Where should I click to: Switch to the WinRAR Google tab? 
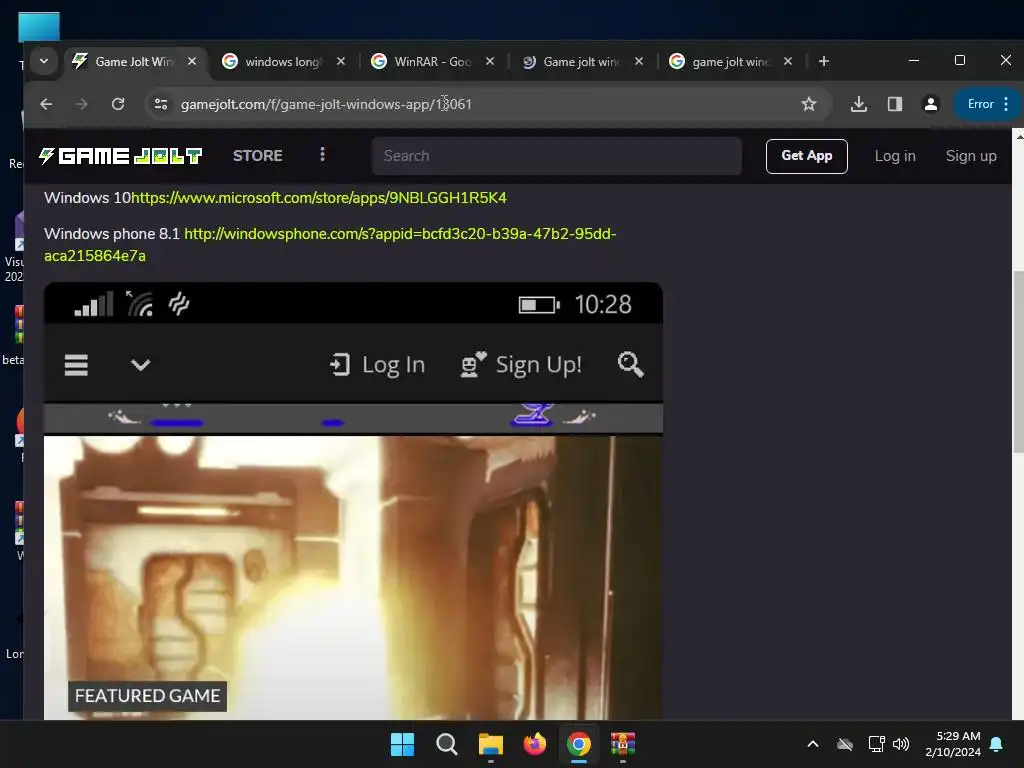(432, 61)
